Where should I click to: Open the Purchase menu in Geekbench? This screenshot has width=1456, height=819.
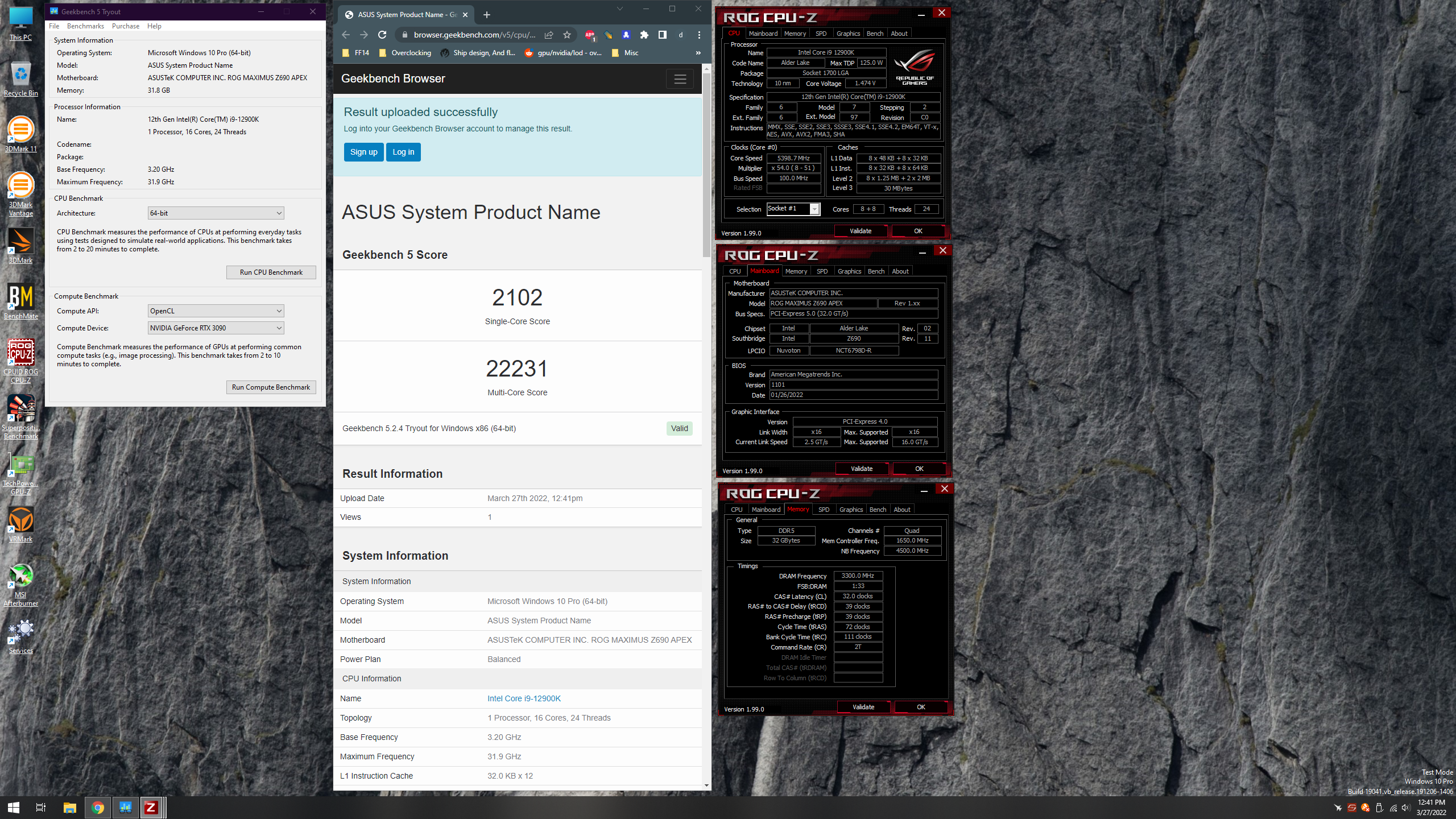(x=126, y=26)
